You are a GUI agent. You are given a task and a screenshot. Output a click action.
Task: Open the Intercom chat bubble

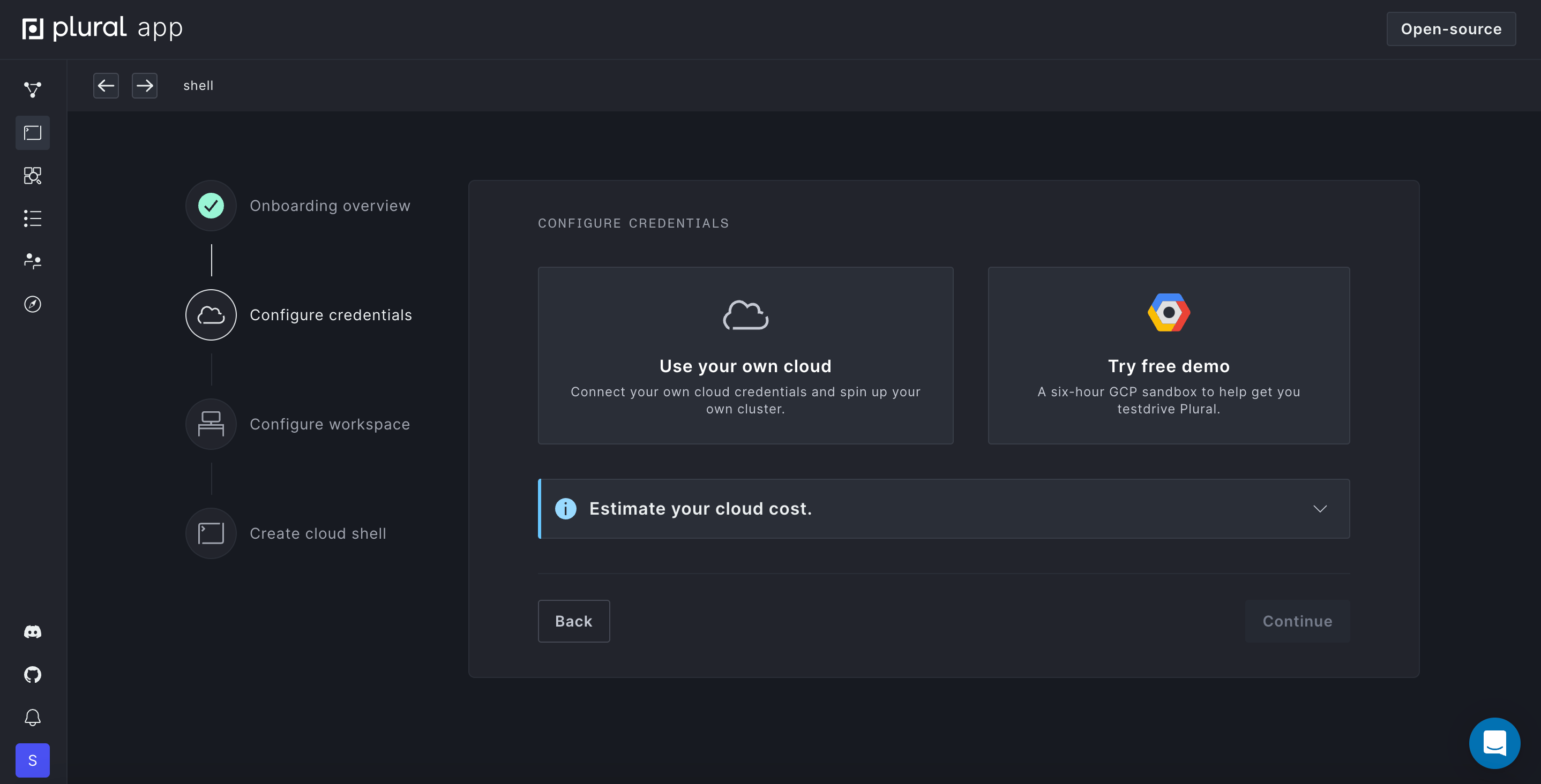pyautogui.click(x=1494, y=743)
